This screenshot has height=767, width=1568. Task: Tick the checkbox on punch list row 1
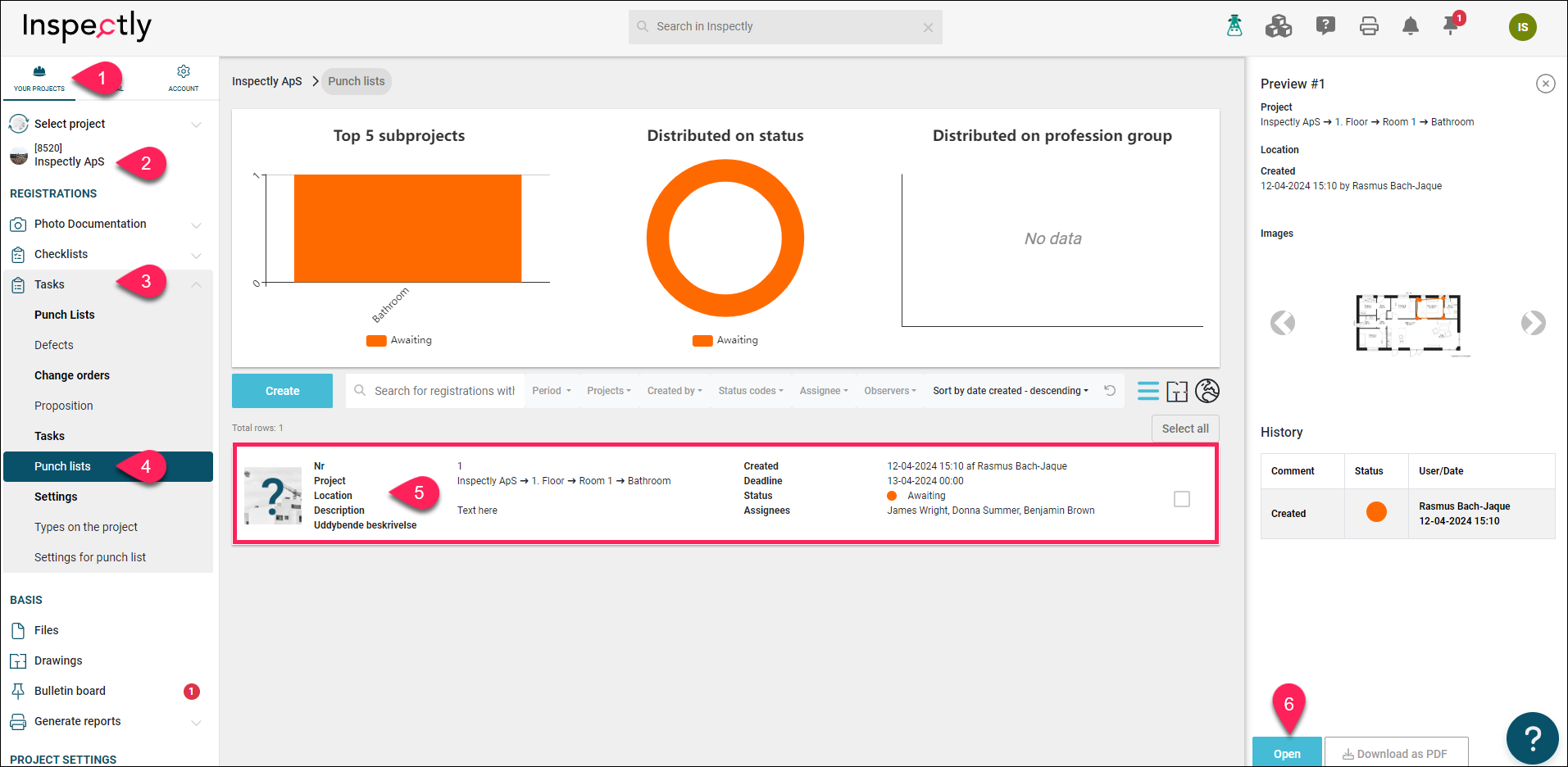click(x=1182, y=499)
